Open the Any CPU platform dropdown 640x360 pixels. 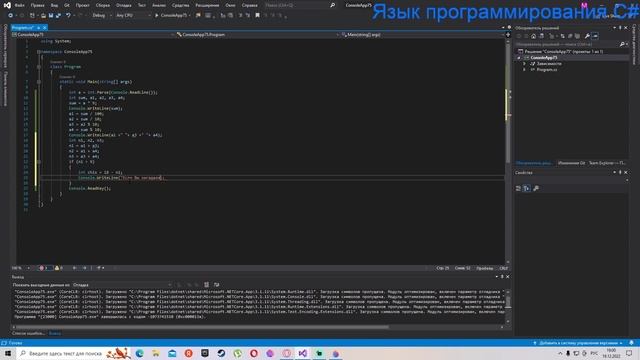point(133,16)
